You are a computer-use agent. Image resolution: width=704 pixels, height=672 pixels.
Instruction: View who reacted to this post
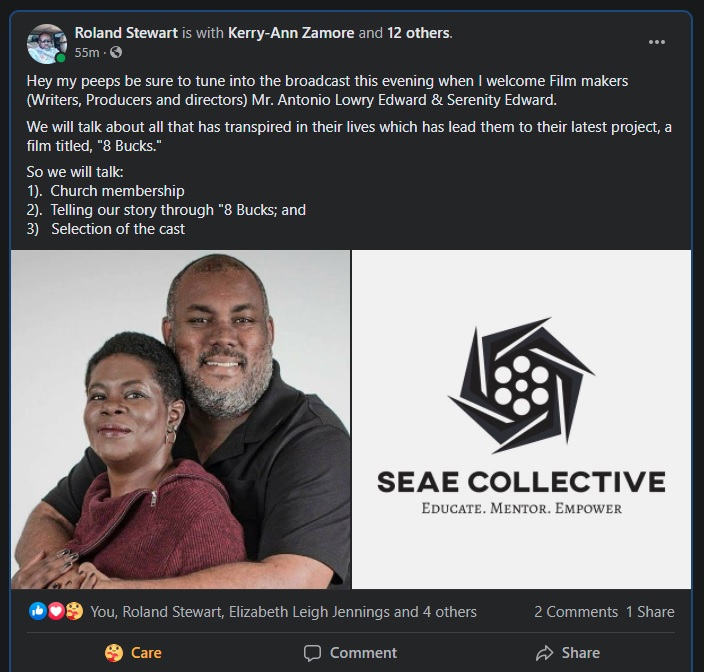[x=283, y=612]
